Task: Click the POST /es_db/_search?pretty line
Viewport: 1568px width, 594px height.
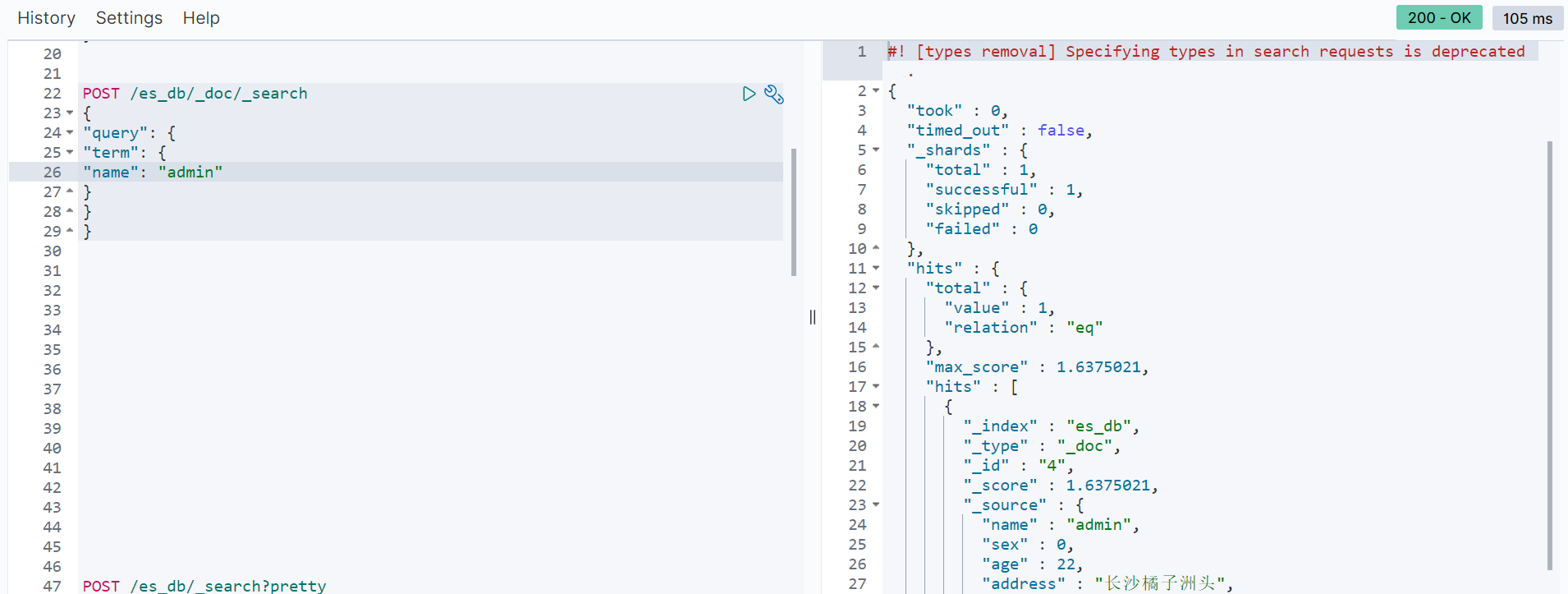Action: coord(204,586)
